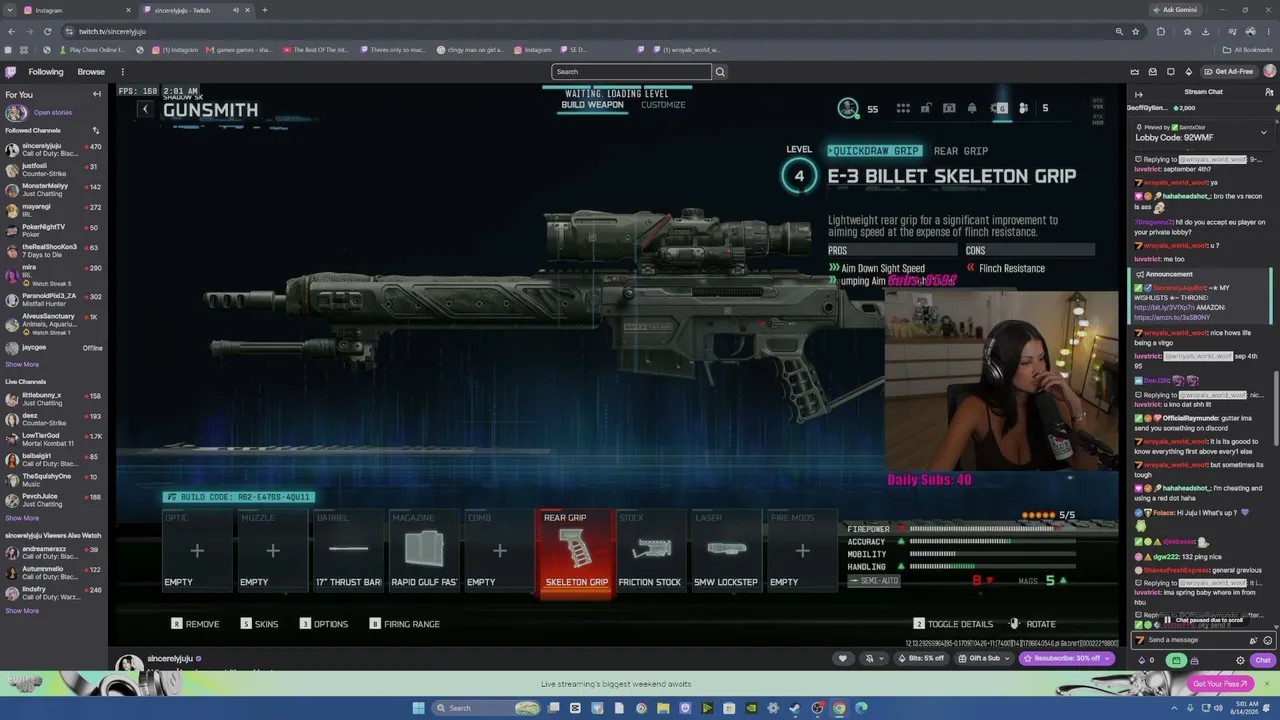Send message with the Chat button
The image size is (1280, 720).
[x=1263, y=660]
